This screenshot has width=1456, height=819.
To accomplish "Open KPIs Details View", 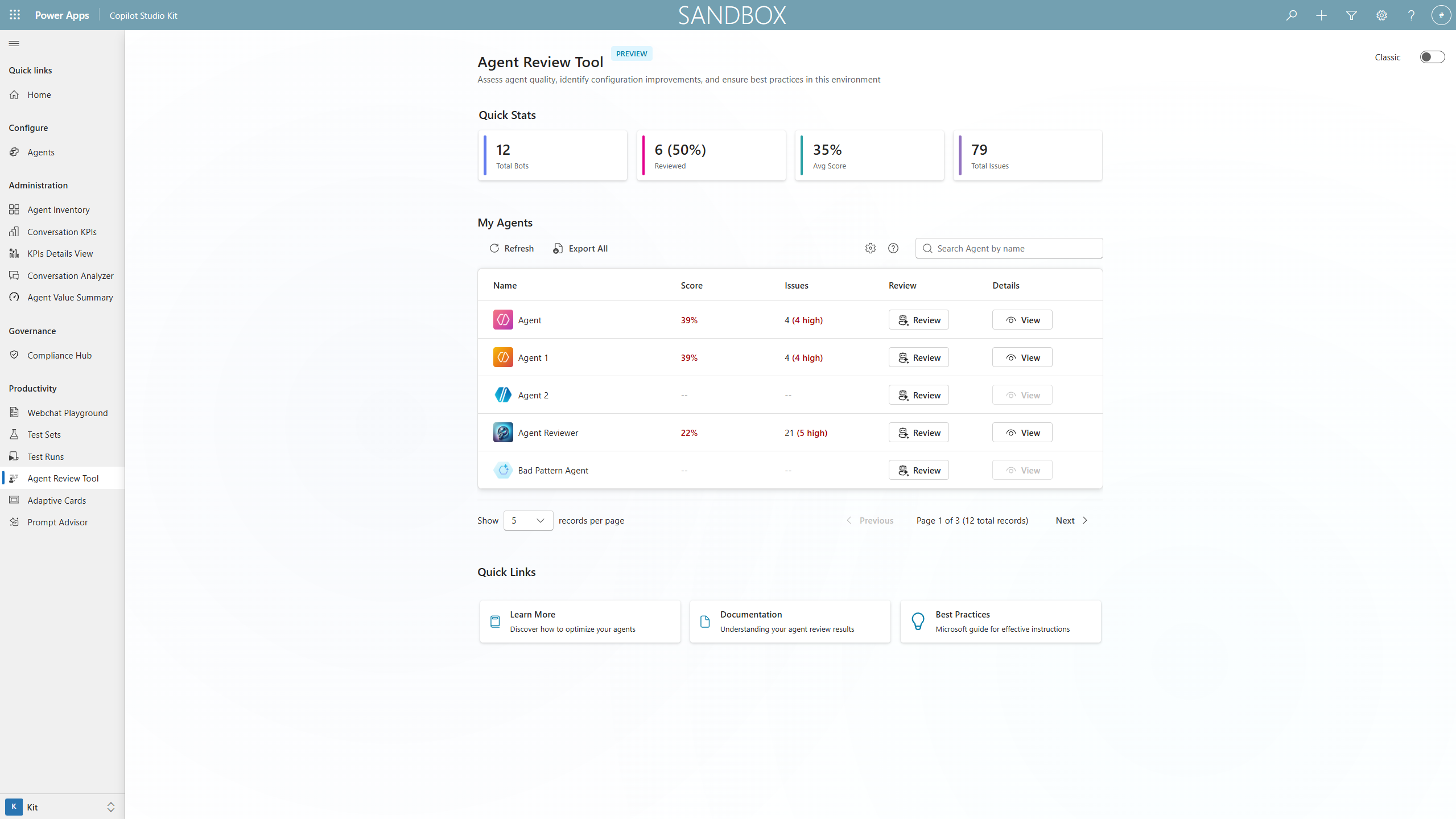I will [62, 253].
